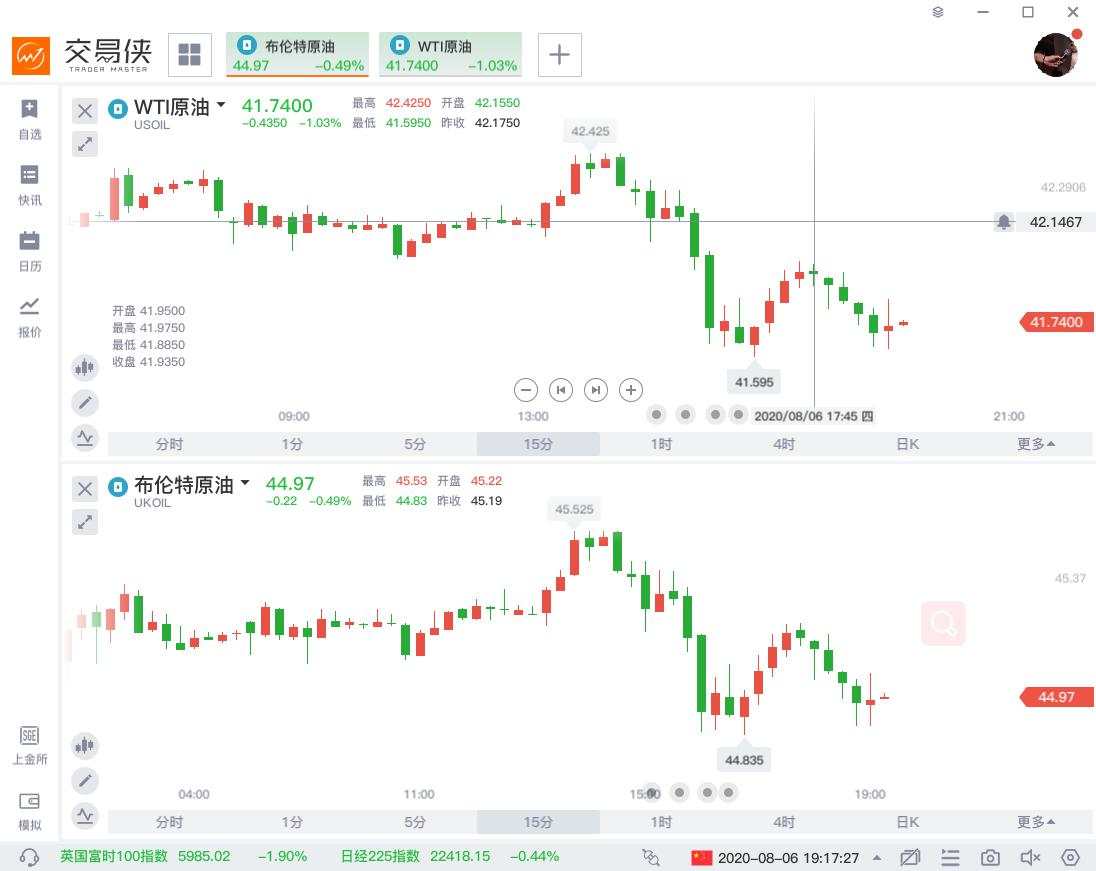The height and width of the screenshot is (871, 1096).
Task: Close the 布伦特原油 chart panel
Action: [x=85, y=488]
